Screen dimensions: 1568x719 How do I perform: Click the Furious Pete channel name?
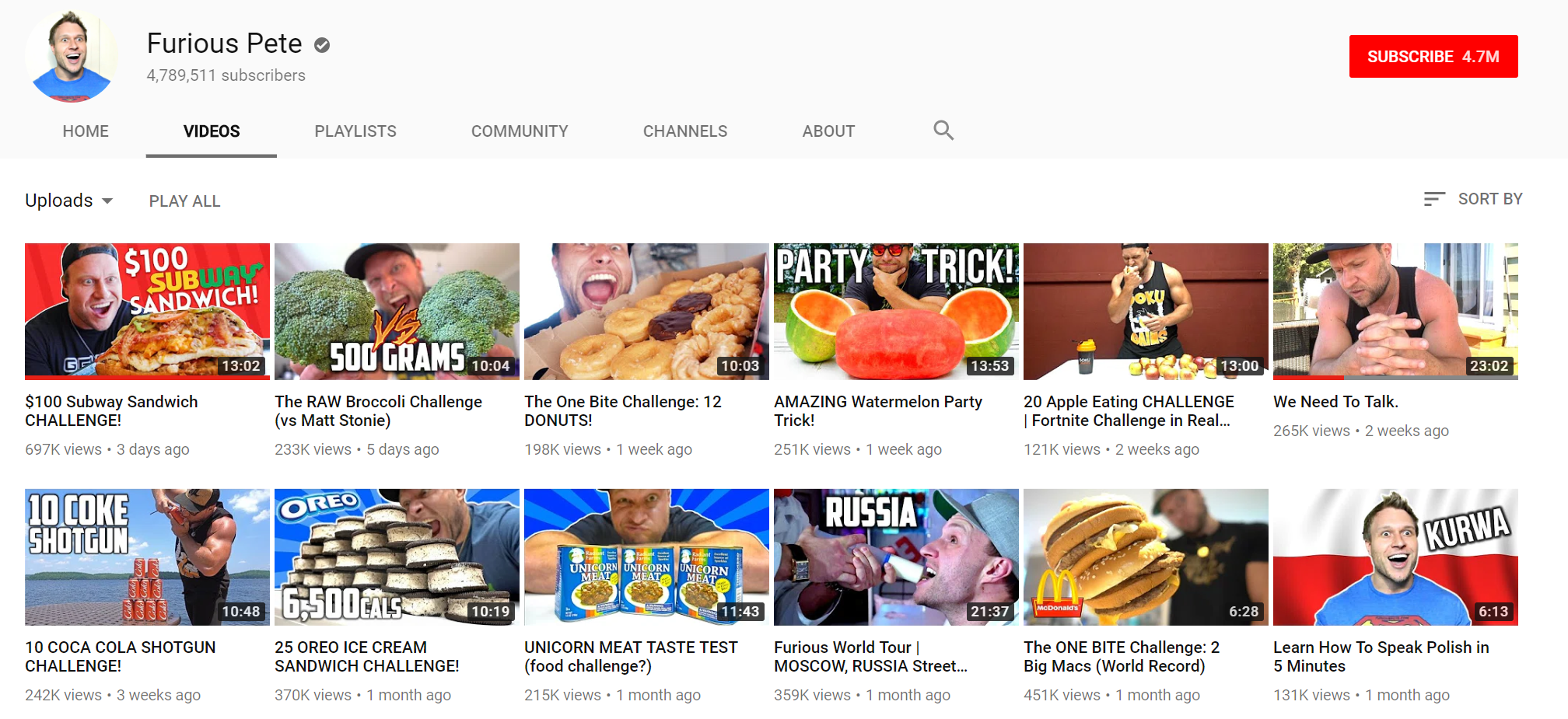[224, 44]
